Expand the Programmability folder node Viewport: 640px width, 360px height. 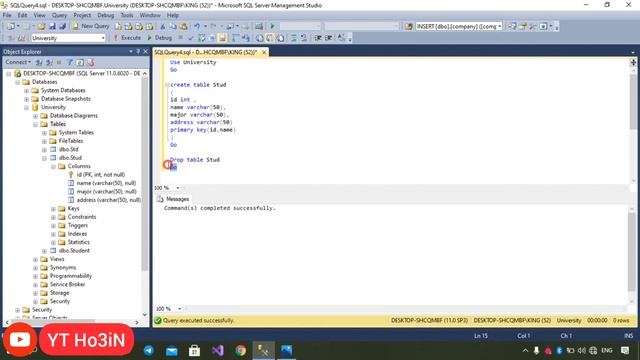pos(36,276)
